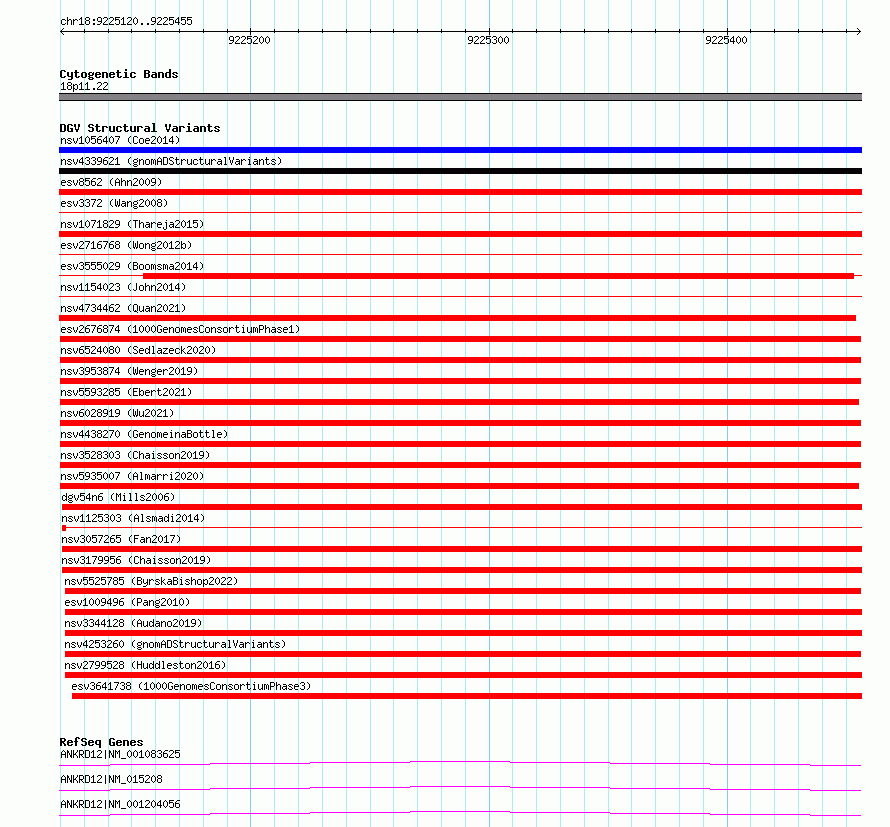This screenshot has height=827, width=890.
Task: Click the RefSeq Genes track title
Action: click(x=101, y=742)
